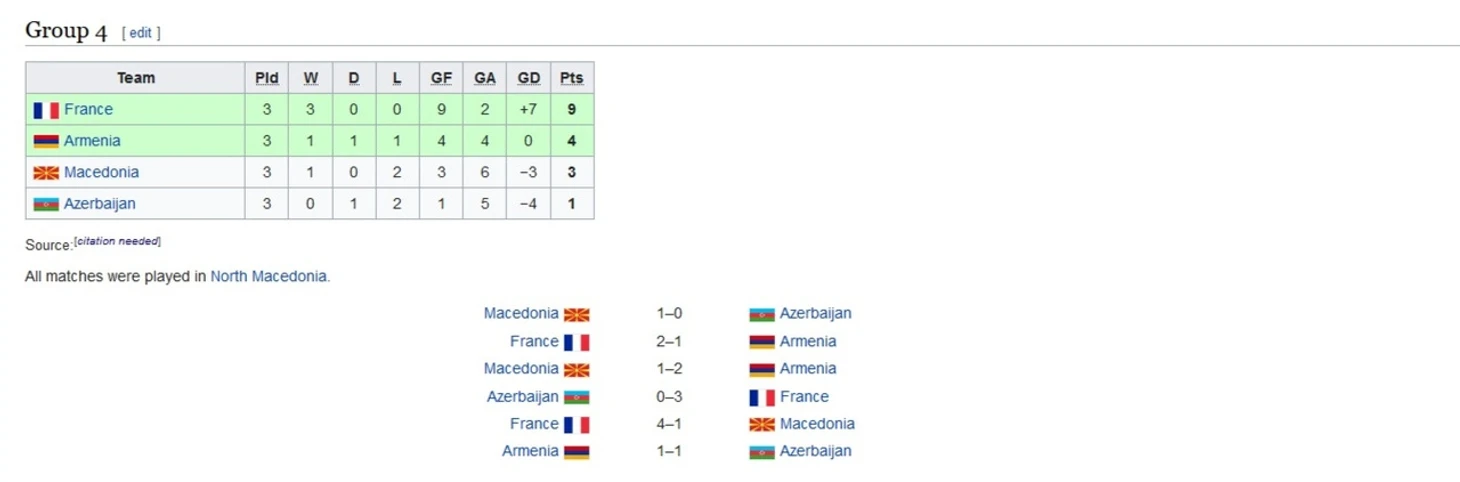This screenshot has height=482, width=1460.
Task: Open the edit link next to Group 4
Action: click(x=141, y=33)
